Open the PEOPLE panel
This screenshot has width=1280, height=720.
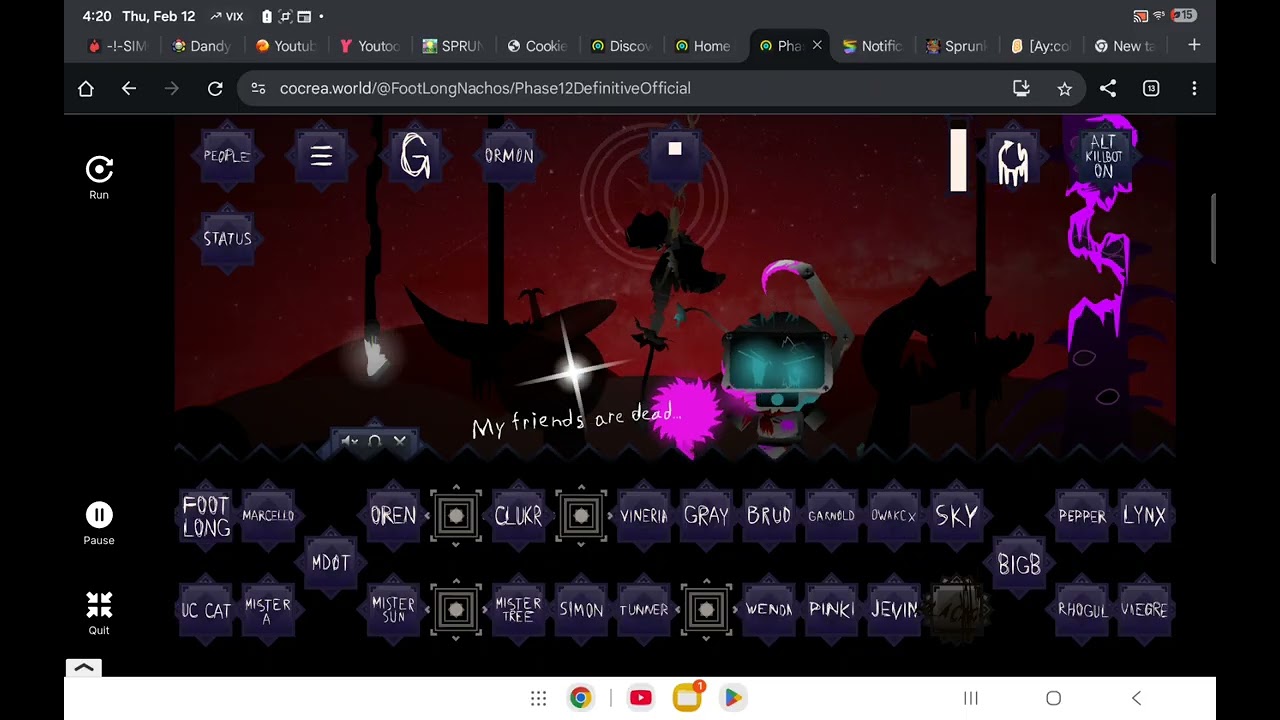(x=227, y=157)
